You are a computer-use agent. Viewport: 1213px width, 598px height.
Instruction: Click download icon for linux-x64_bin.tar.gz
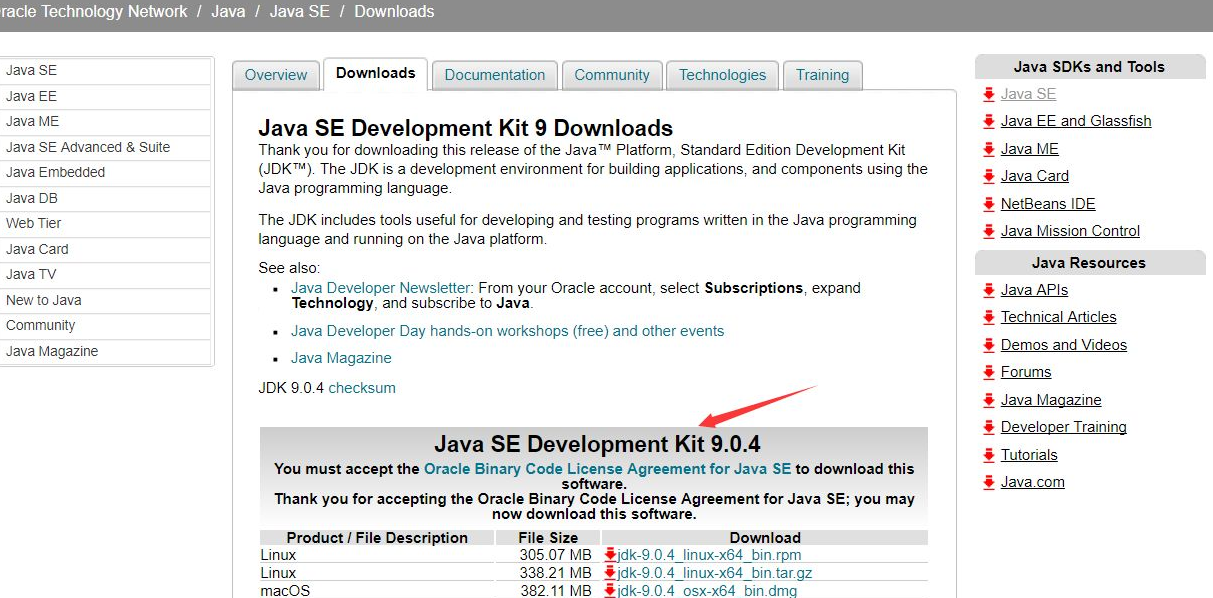[x=610, y=573]
